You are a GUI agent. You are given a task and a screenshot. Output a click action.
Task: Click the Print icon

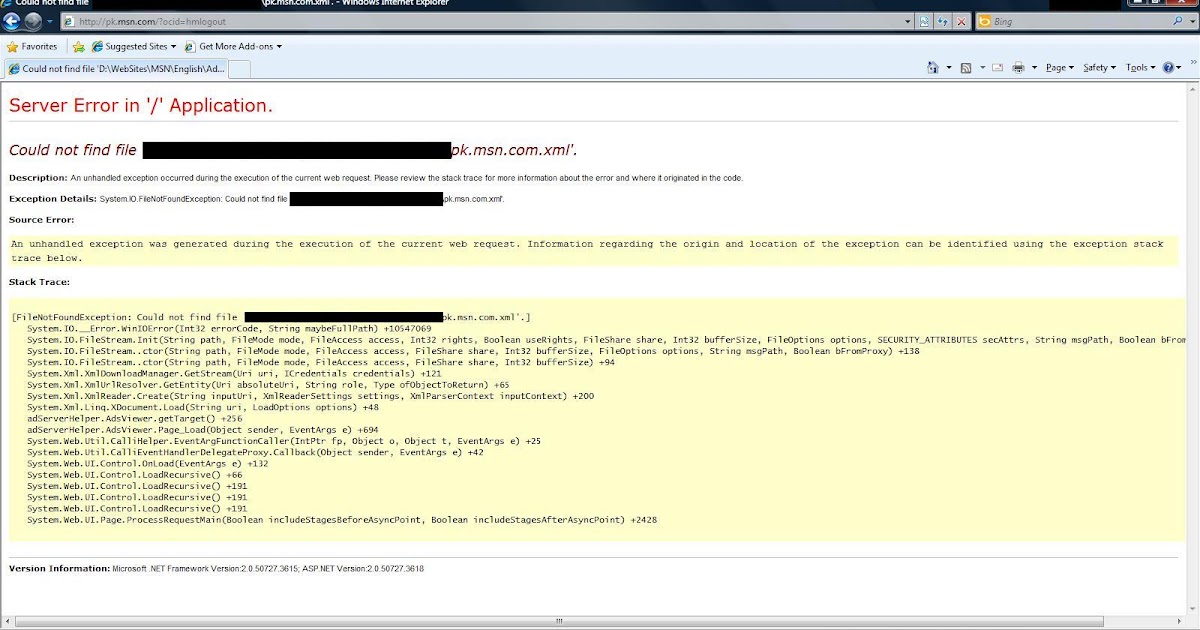tap(1018, 67)
